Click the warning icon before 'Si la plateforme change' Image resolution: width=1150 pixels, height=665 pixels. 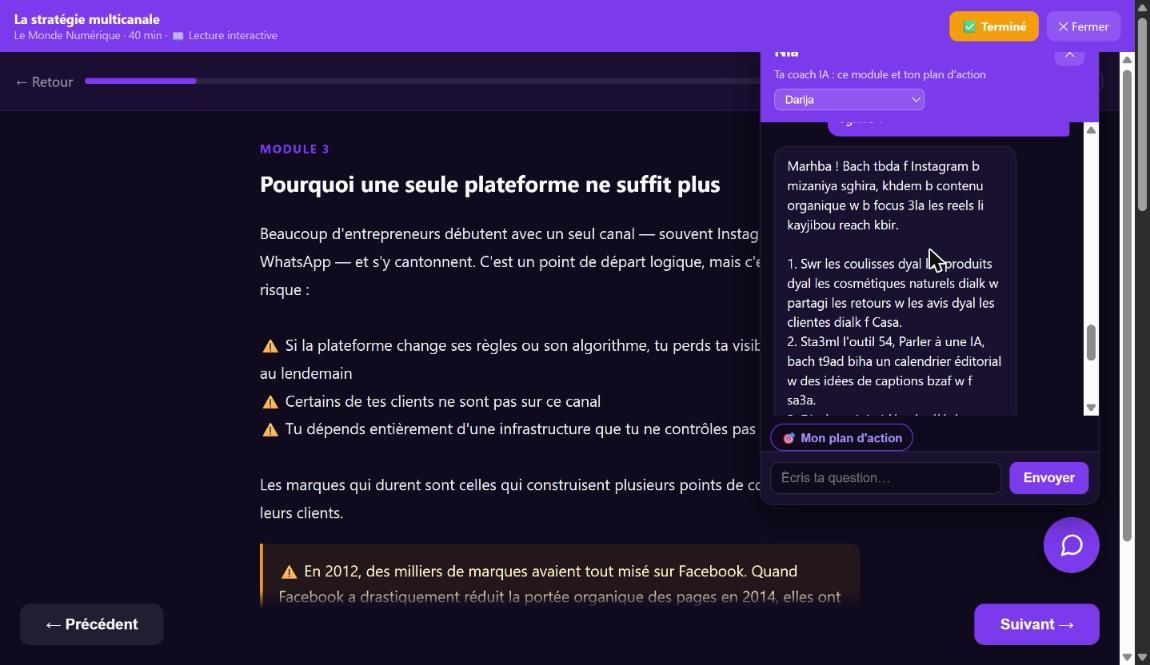point(270,346)
